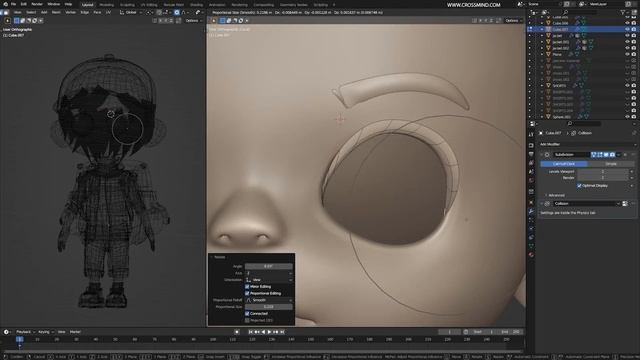This screenshot has height=360, width=640.
Task: Open the Scene properties tab
Action: [531, 172]
